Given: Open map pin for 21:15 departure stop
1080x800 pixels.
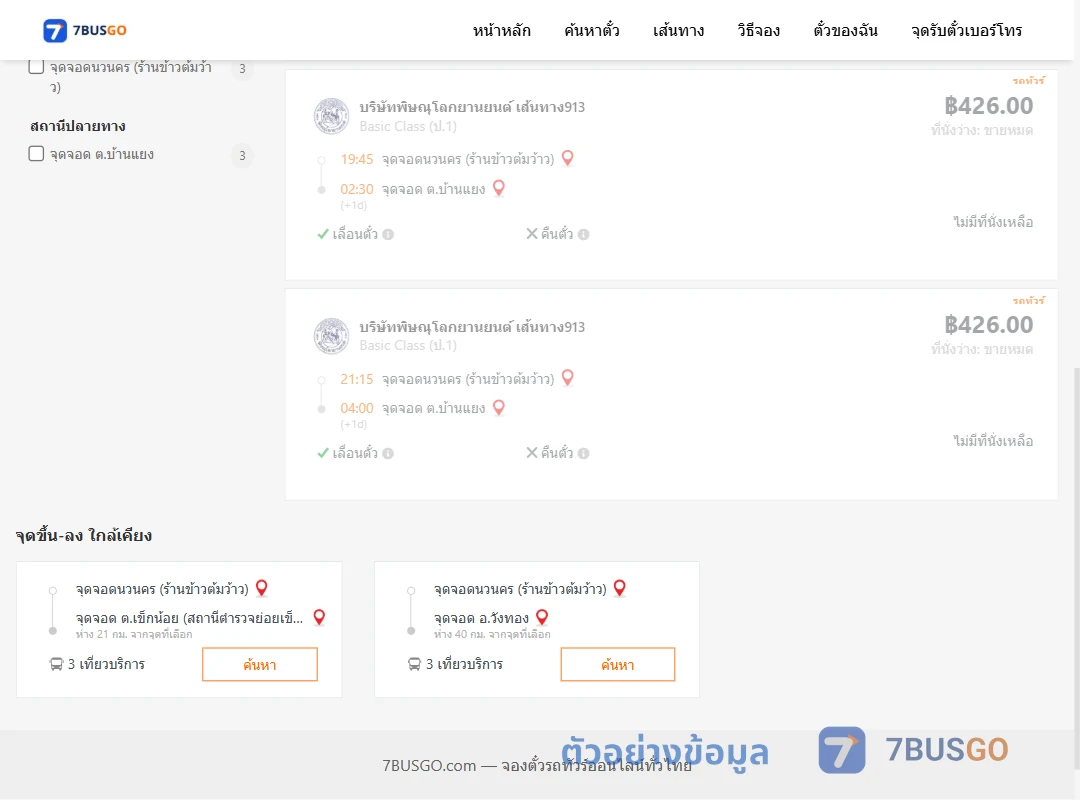Looking at the screenshot, I should (x=568, y=378).
